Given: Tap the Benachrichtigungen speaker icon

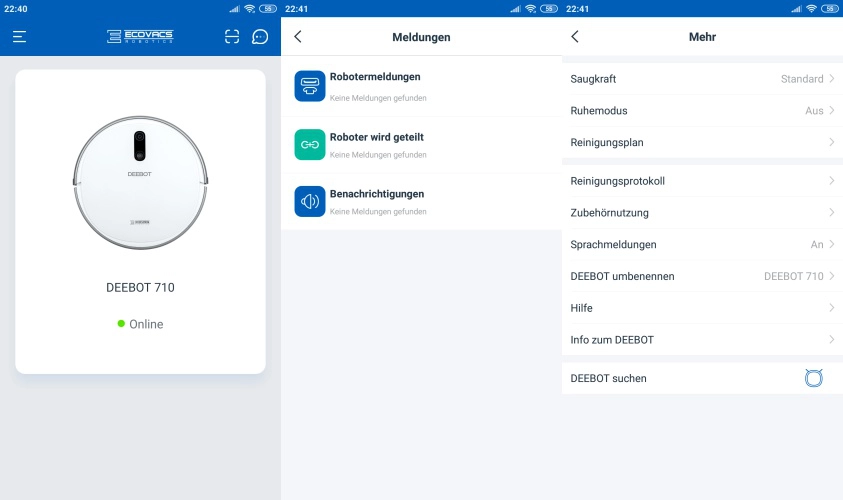Looking at the screenshot, I should pyautogui.click(x=310, y=201).
